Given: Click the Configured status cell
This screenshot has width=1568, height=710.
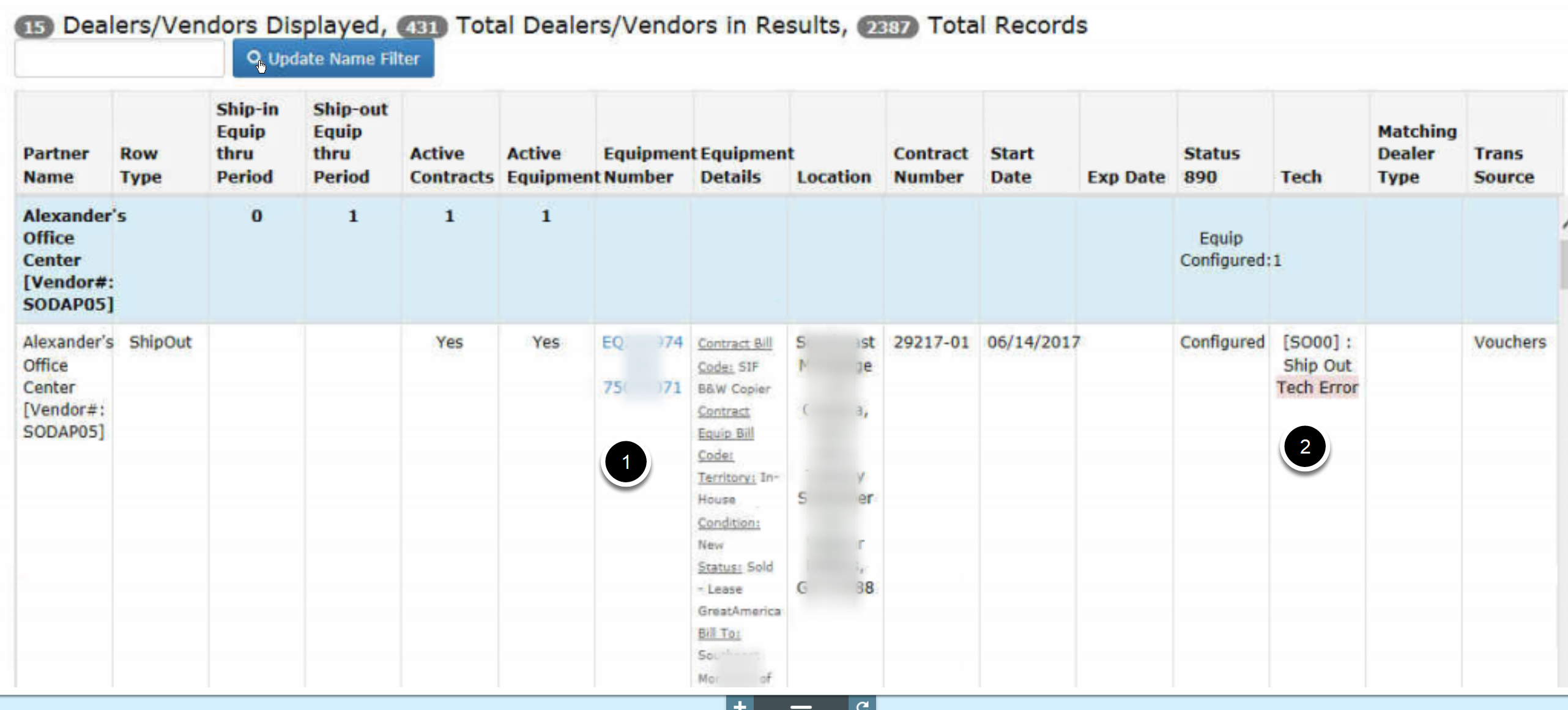Looking at the screenshot, I should (x=1222, y=342).
